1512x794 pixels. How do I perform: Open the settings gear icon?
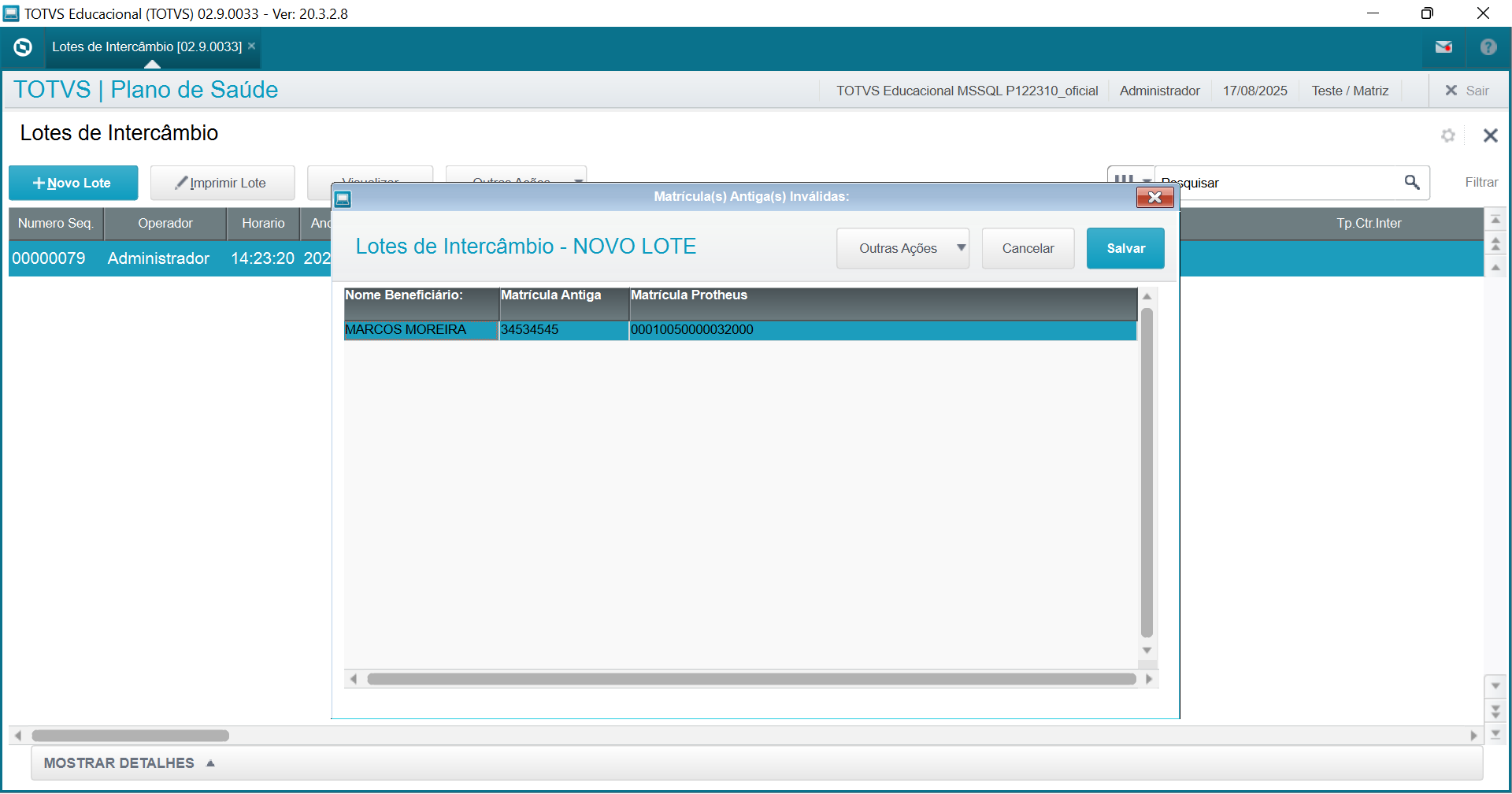pos(1448,135)
